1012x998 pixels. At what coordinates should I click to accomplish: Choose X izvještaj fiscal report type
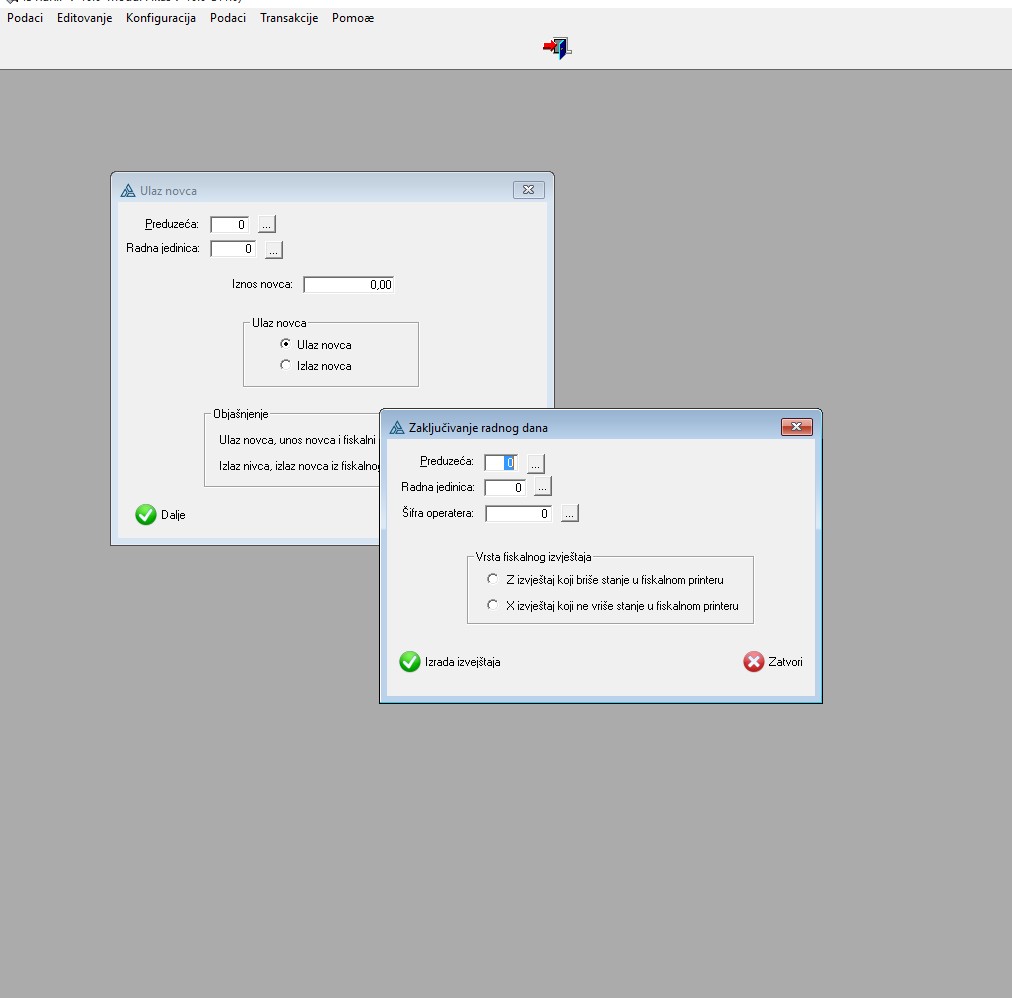pos(492,605)
